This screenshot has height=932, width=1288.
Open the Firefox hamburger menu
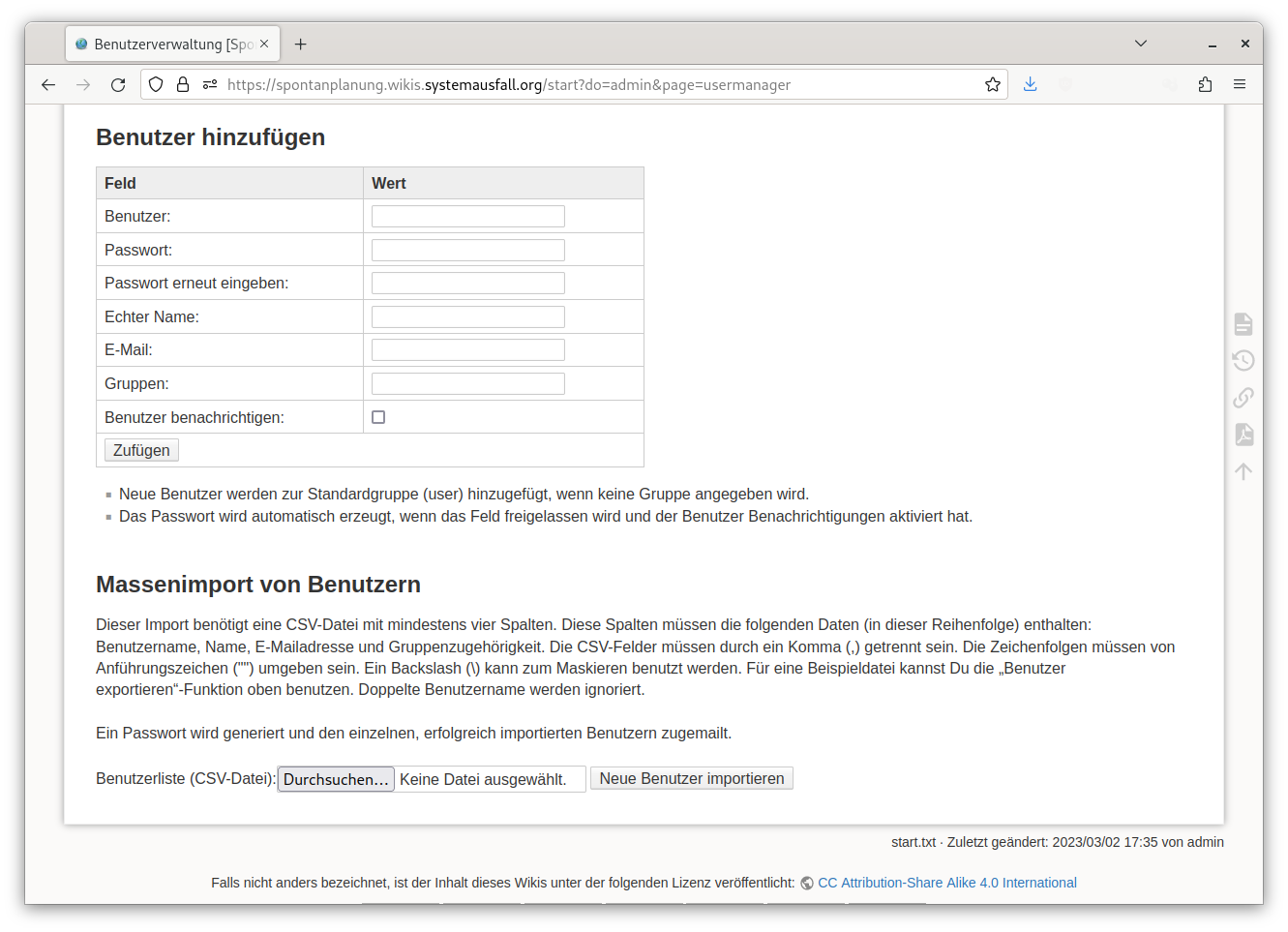pos(1240,84)
